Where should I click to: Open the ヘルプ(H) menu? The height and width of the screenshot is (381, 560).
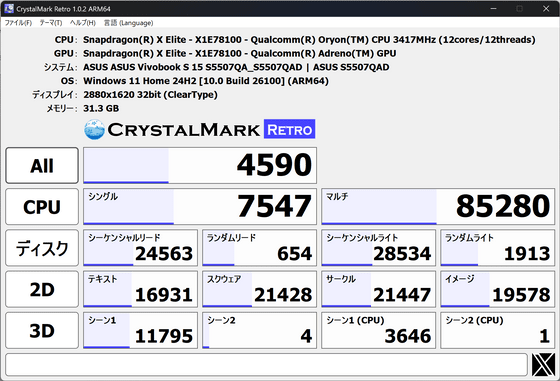pos(83,23)
